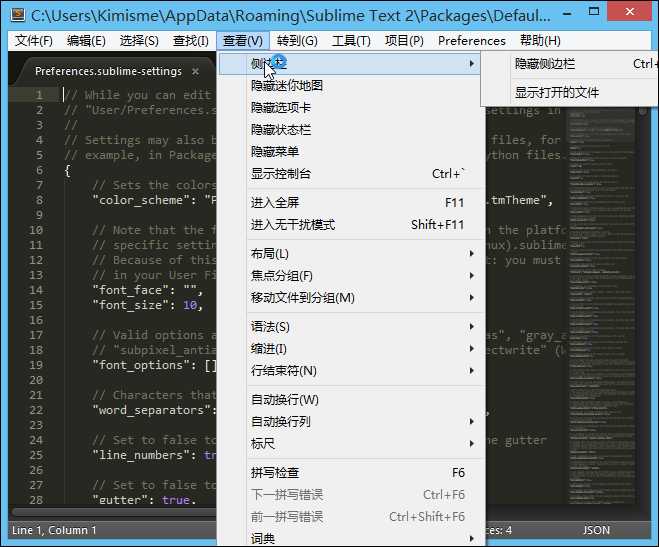The width and height of the screenshot is (659, 547).
Task: Close the open 查看(V) menu
Action: [243, 41]
